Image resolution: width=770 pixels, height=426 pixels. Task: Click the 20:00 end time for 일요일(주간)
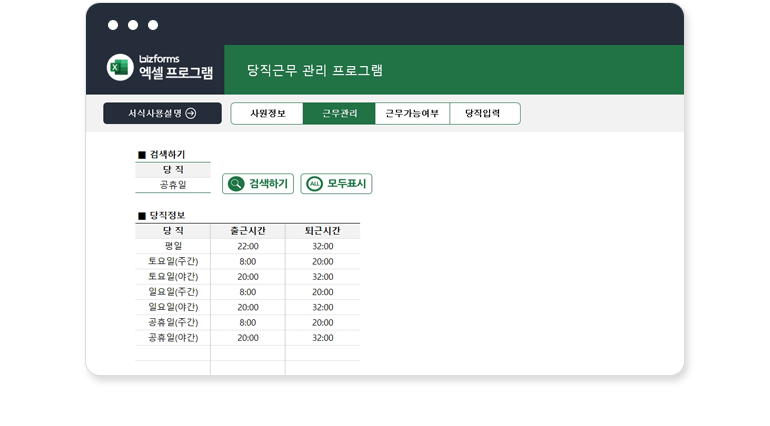click(x=323, y=292)
